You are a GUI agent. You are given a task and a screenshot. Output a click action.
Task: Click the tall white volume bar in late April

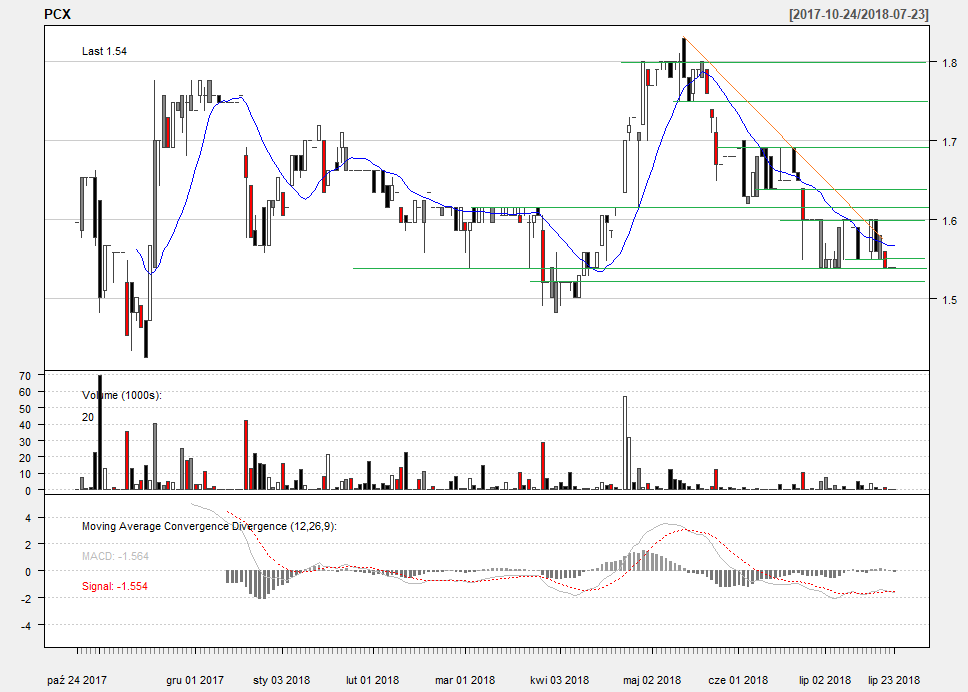(625, 443)
